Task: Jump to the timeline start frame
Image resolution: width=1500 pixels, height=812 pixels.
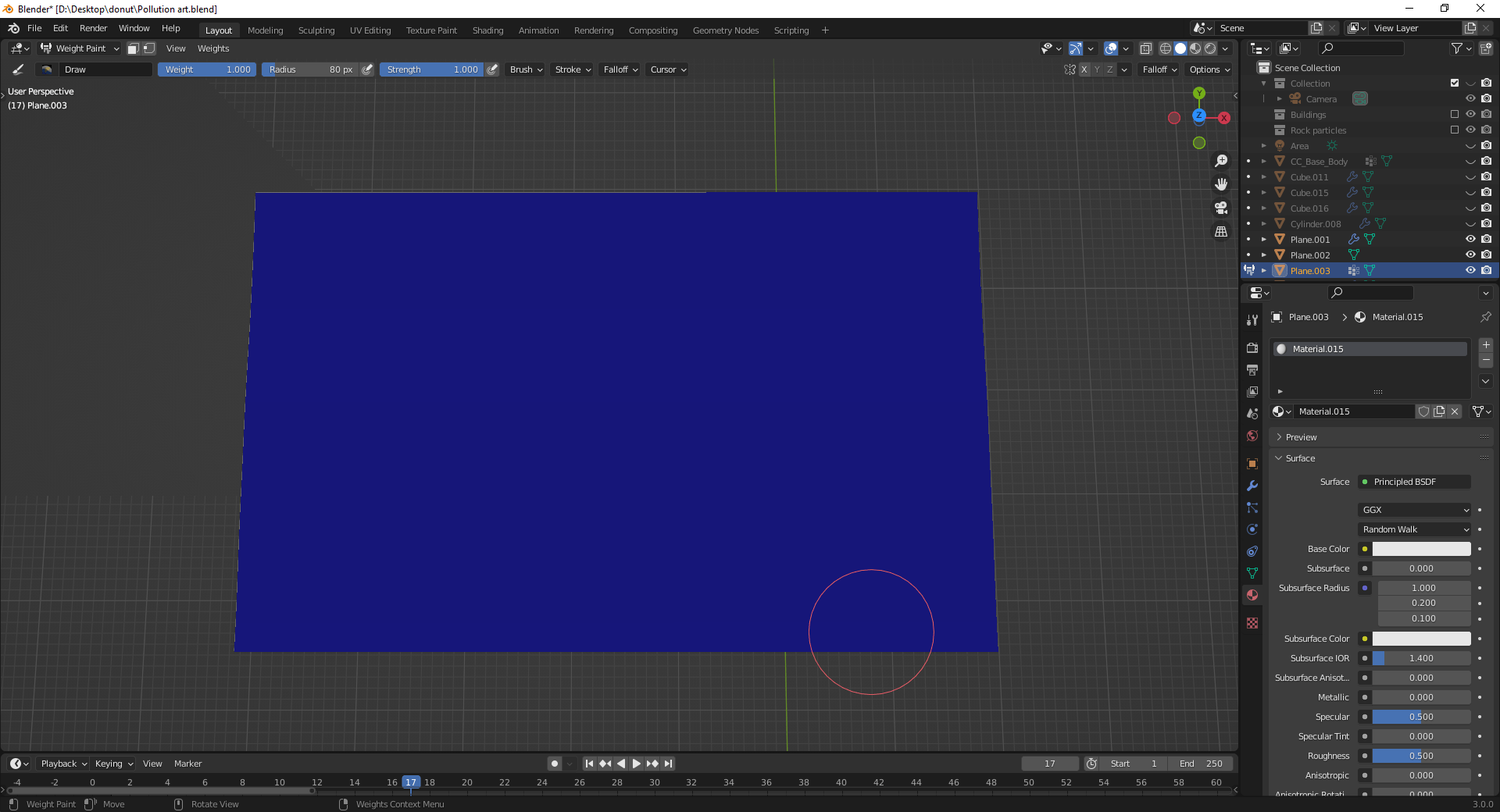Action: 589,764
